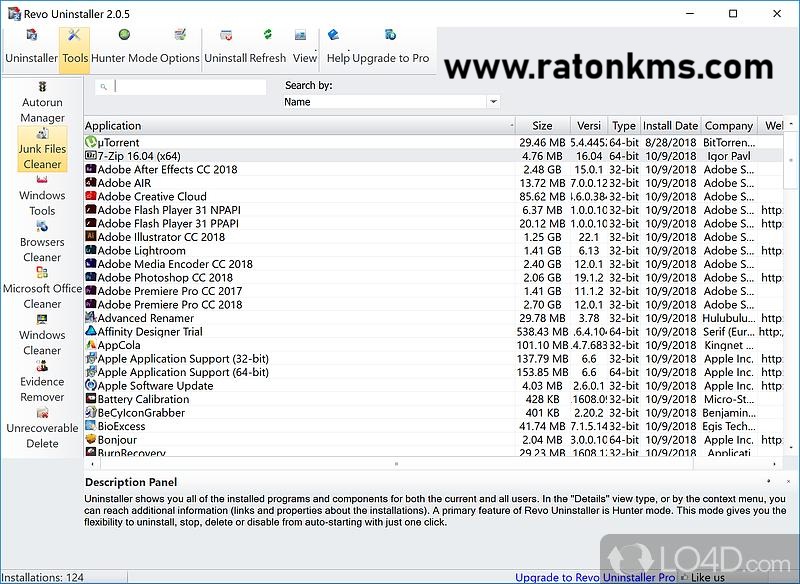
Task: Select Adobe Photoshop CC 2018
Action: point(433,277)
